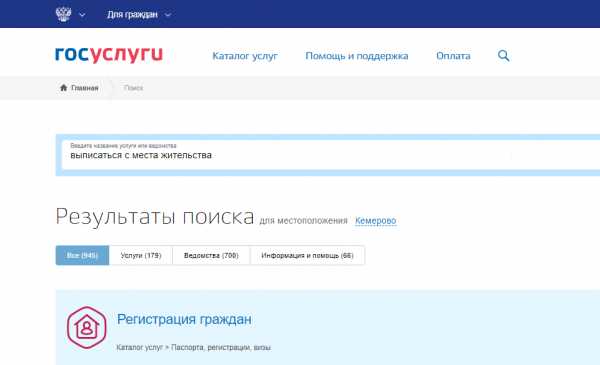Screen dimensions: 600x365
Task: Expand the chevron next to the emblem
Action: pos(82,15)
